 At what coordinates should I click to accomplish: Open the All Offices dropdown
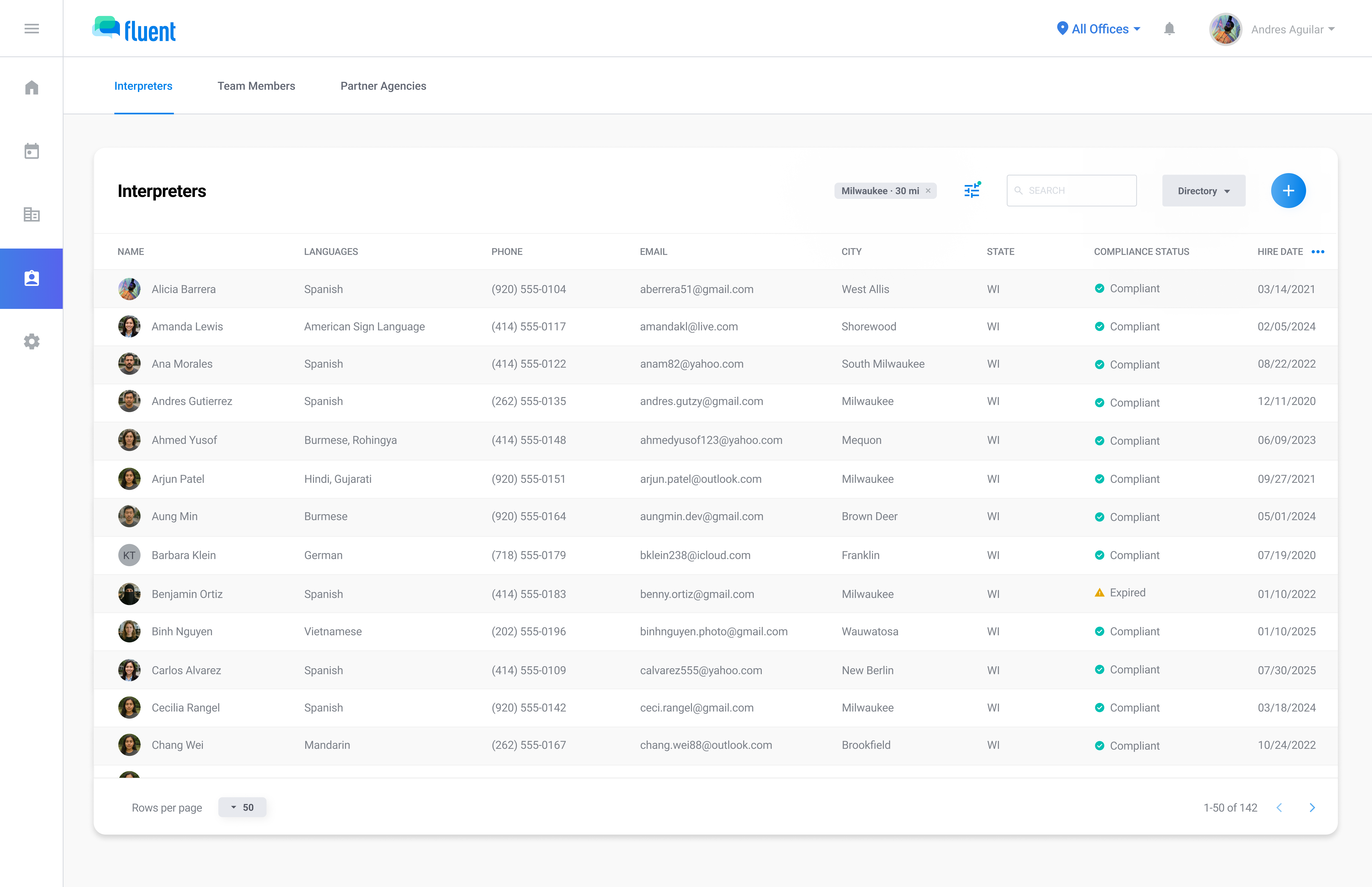point(1098,29)
